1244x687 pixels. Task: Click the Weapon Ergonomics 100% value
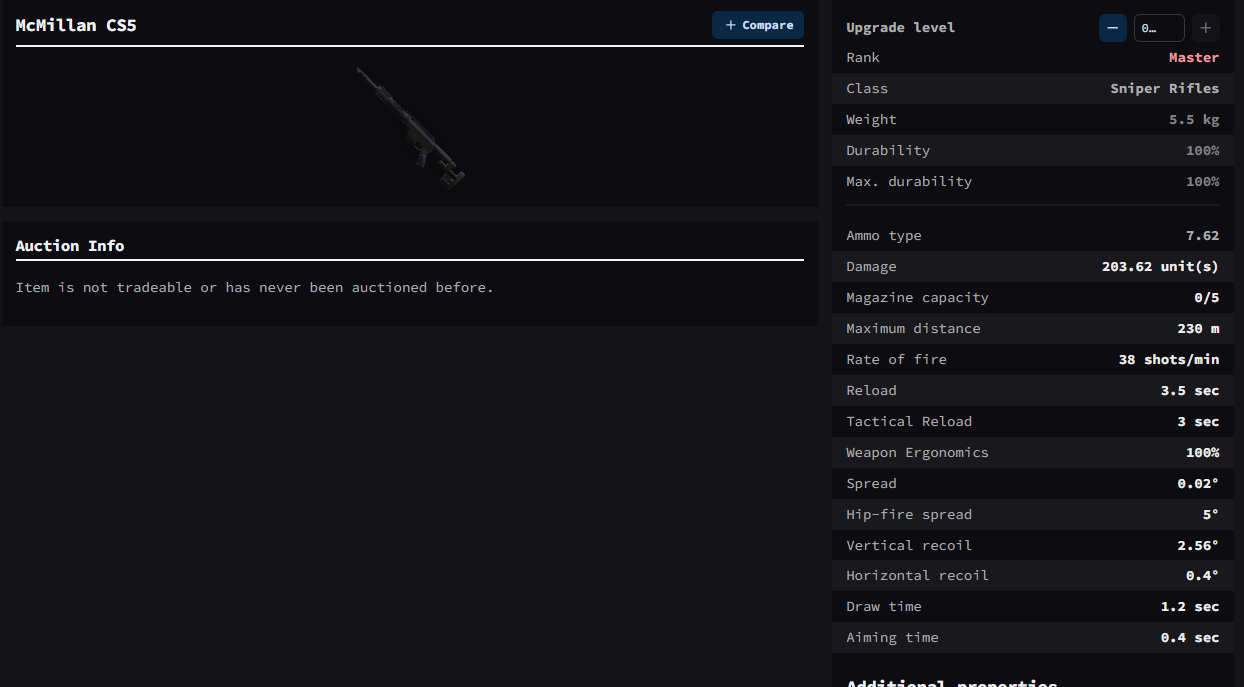click(x=1202, y=453)
